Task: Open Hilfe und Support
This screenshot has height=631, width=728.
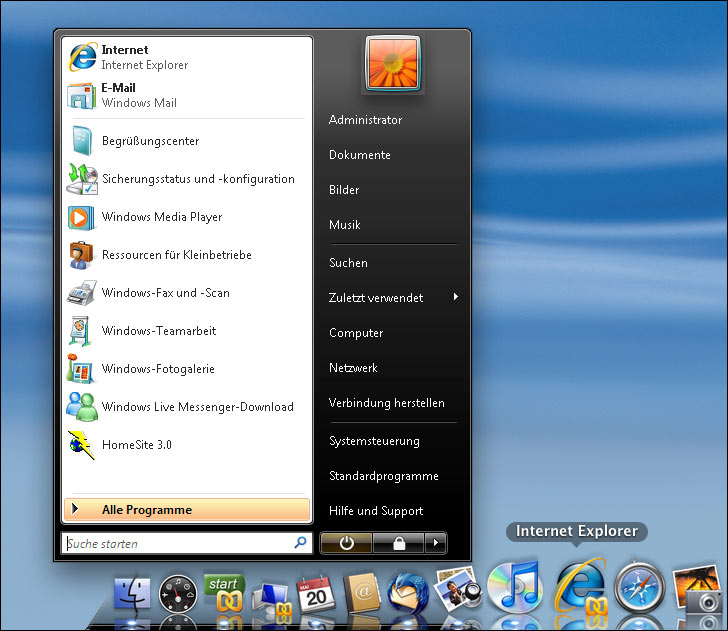Action: tap(376, 511)
